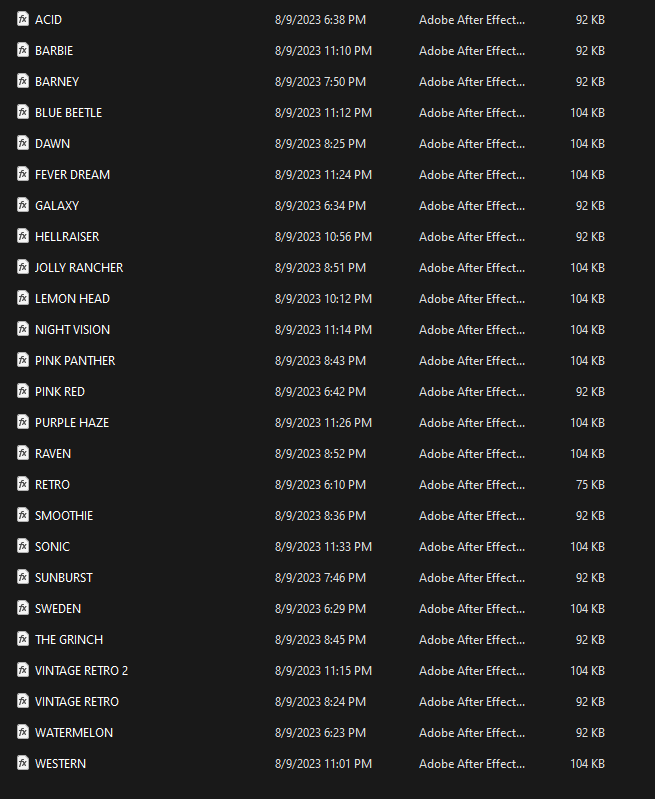Click the ACID preset file icon
655x799 pixels.
click(x=22, y=19)
